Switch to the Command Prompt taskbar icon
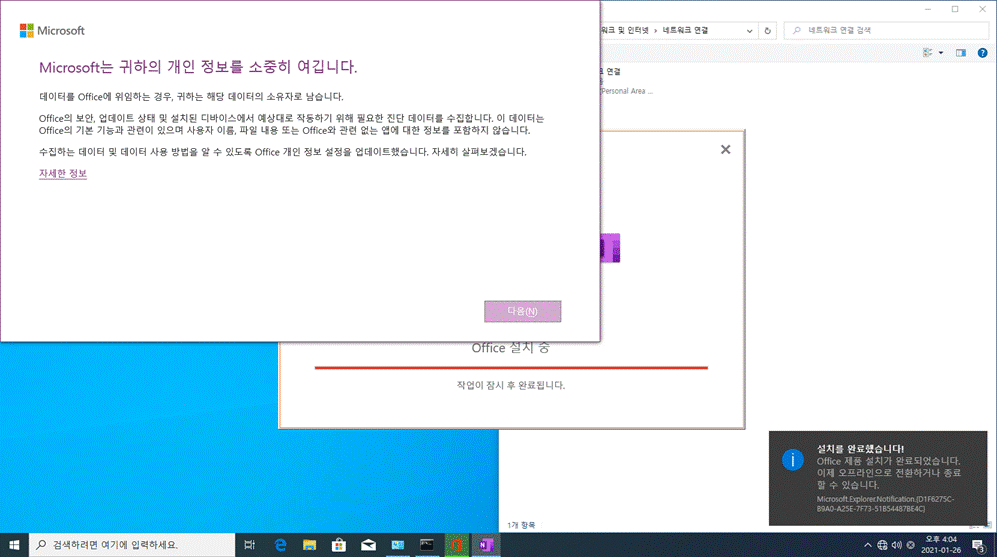Viewport: 997px width, 557px height. [427, 545]
